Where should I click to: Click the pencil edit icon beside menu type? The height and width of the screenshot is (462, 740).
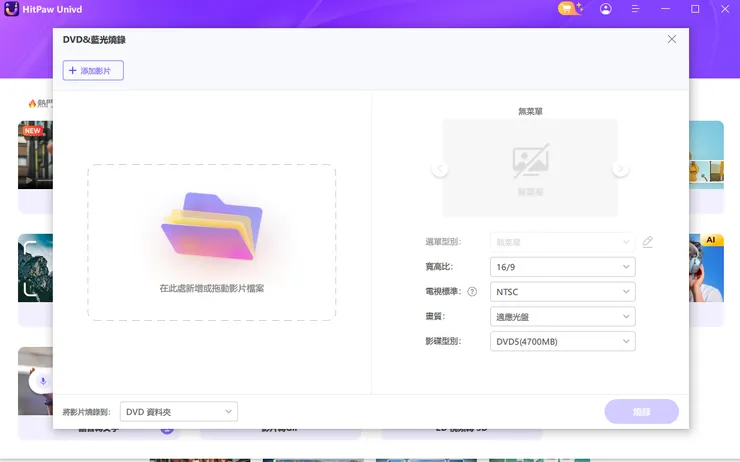[648, 242]
